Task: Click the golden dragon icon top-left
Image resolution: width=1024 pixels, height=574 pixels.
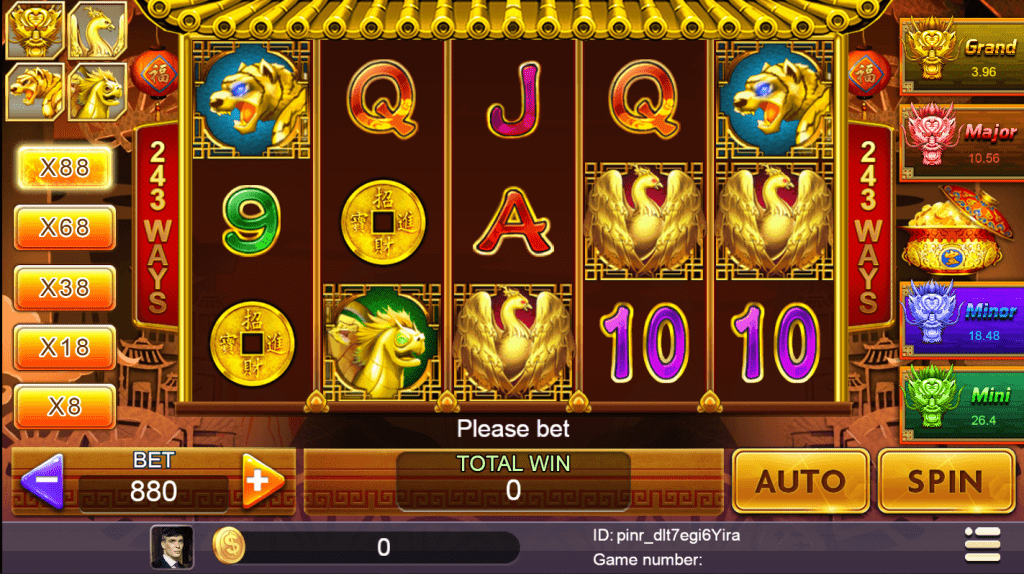Action: coord(35,30)
